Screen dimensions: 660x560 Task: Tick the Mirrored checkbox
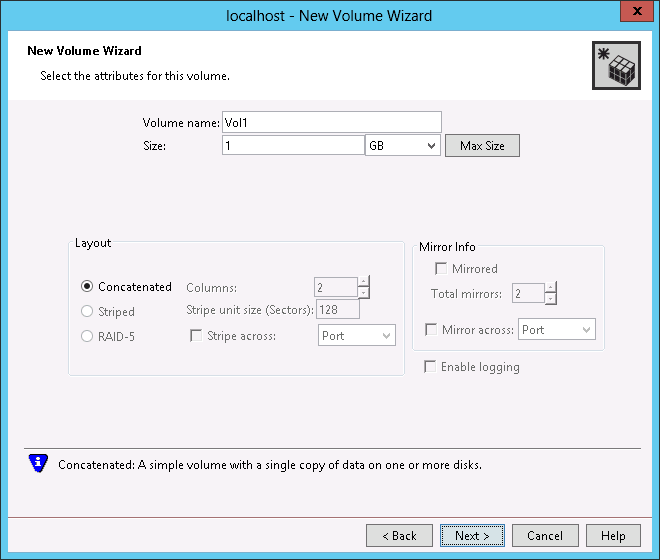(x=441, y=269)
